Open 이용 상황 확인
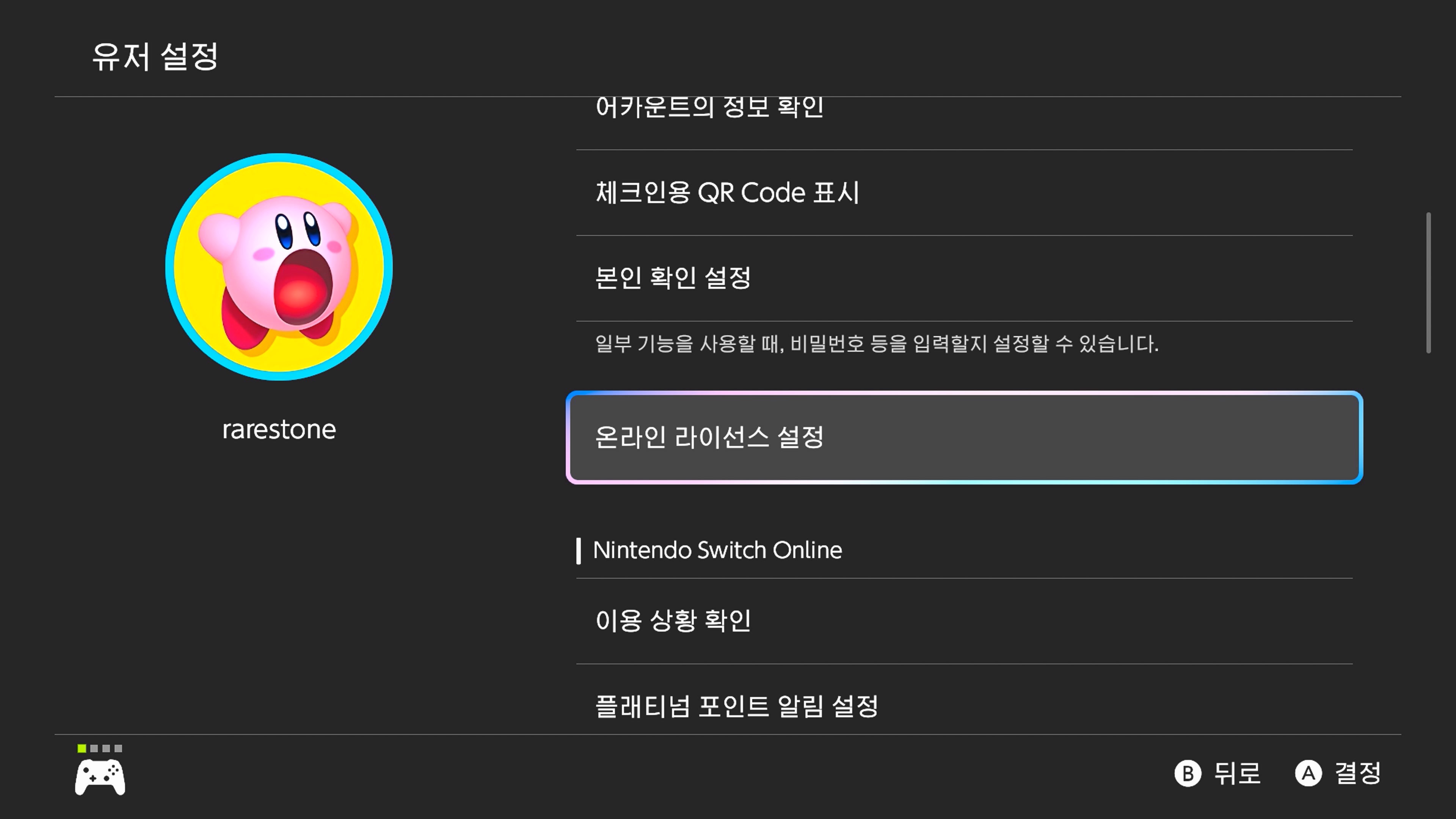 pos(964,621)
